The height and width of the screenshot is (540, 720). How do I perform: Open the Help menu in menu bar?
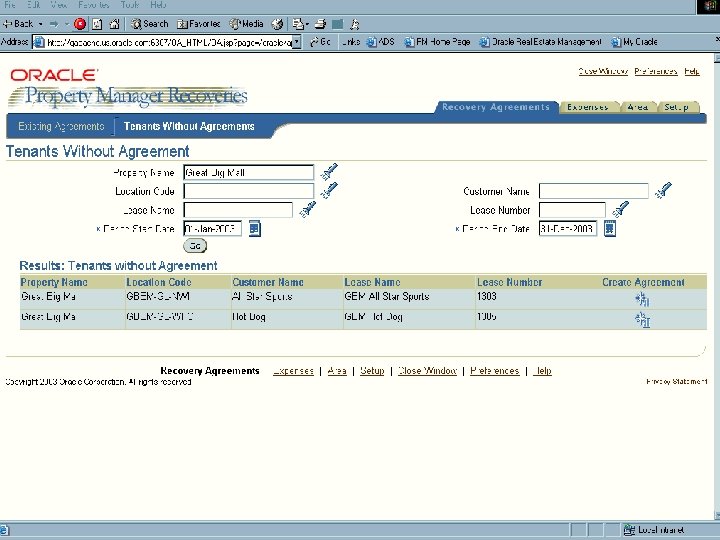point(158,5)
